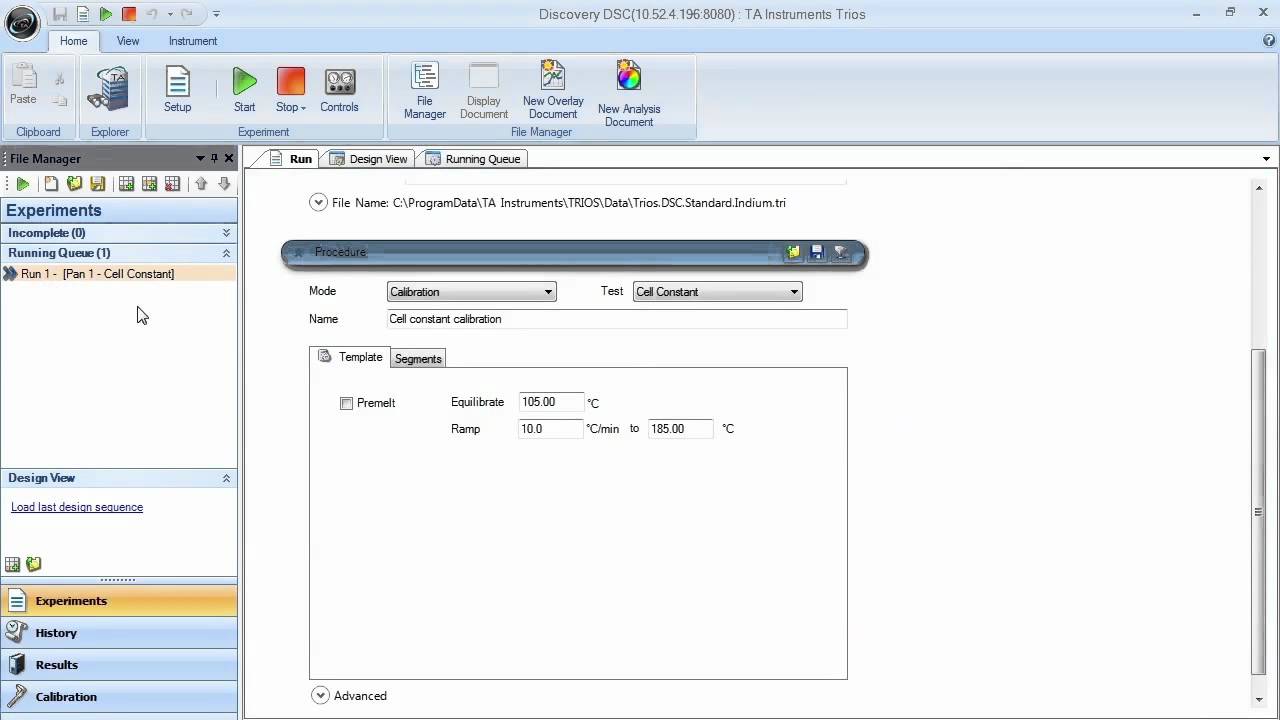
Task: Open the Explorer icon in ribbon
Action: [109, 90]
